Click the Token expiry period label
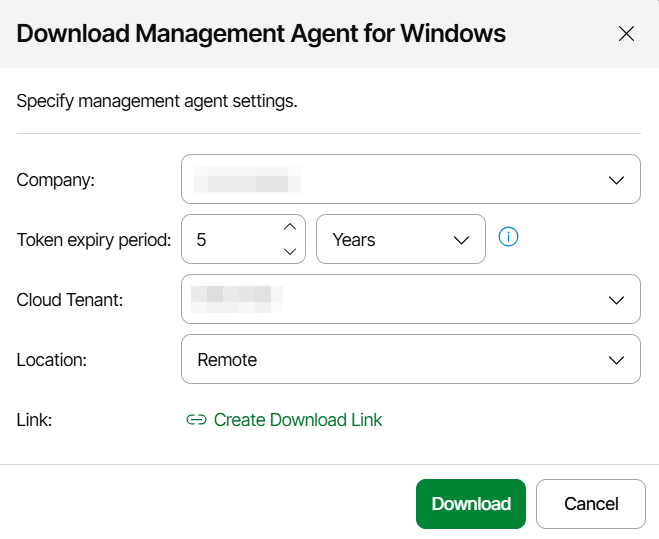Viewport: 659px width, 539px height. click(94, 240)
